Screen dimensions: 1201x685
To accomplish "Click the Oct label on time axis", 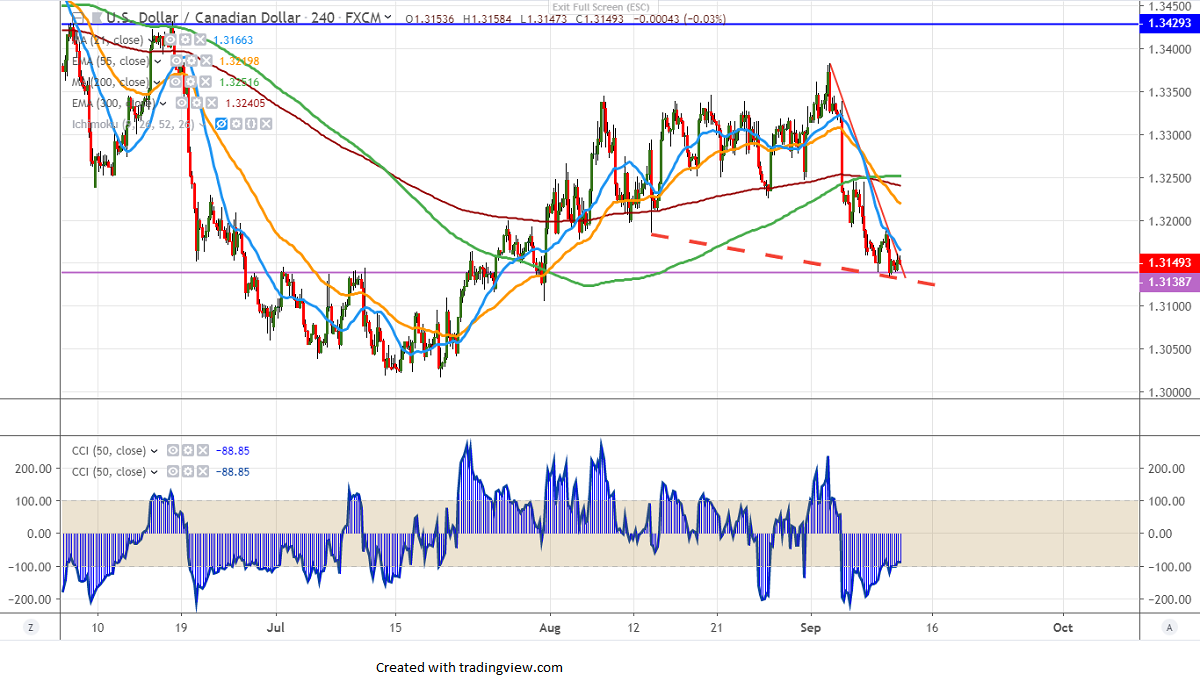I will click(x=1063, y=627).
